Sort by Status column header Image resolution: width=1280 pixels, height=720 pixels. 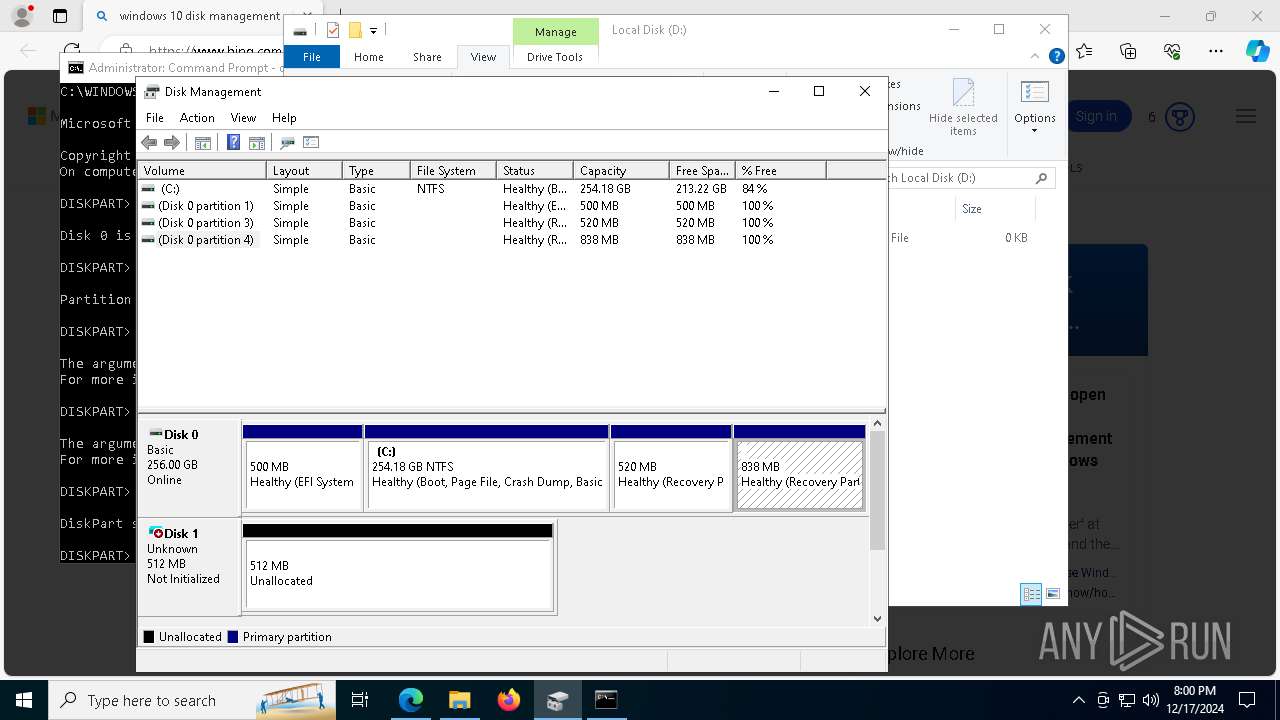(535, 171)
